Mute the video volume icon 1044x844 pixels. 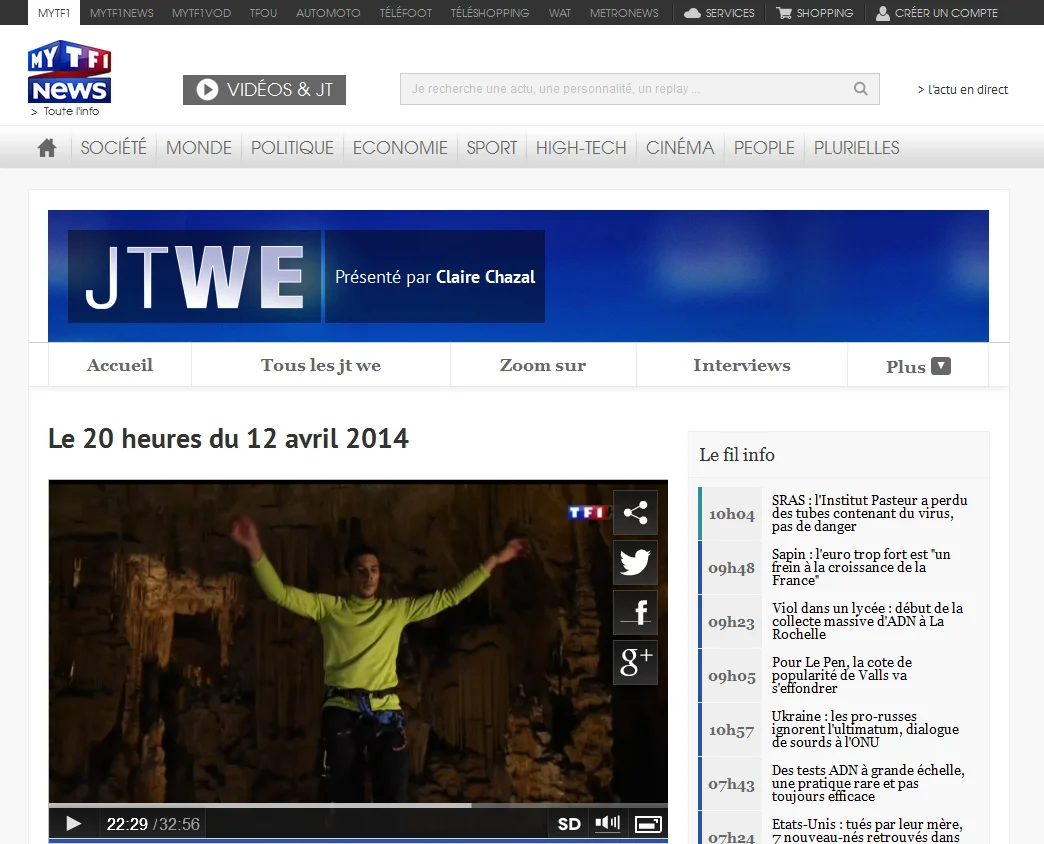pos(607,823)
